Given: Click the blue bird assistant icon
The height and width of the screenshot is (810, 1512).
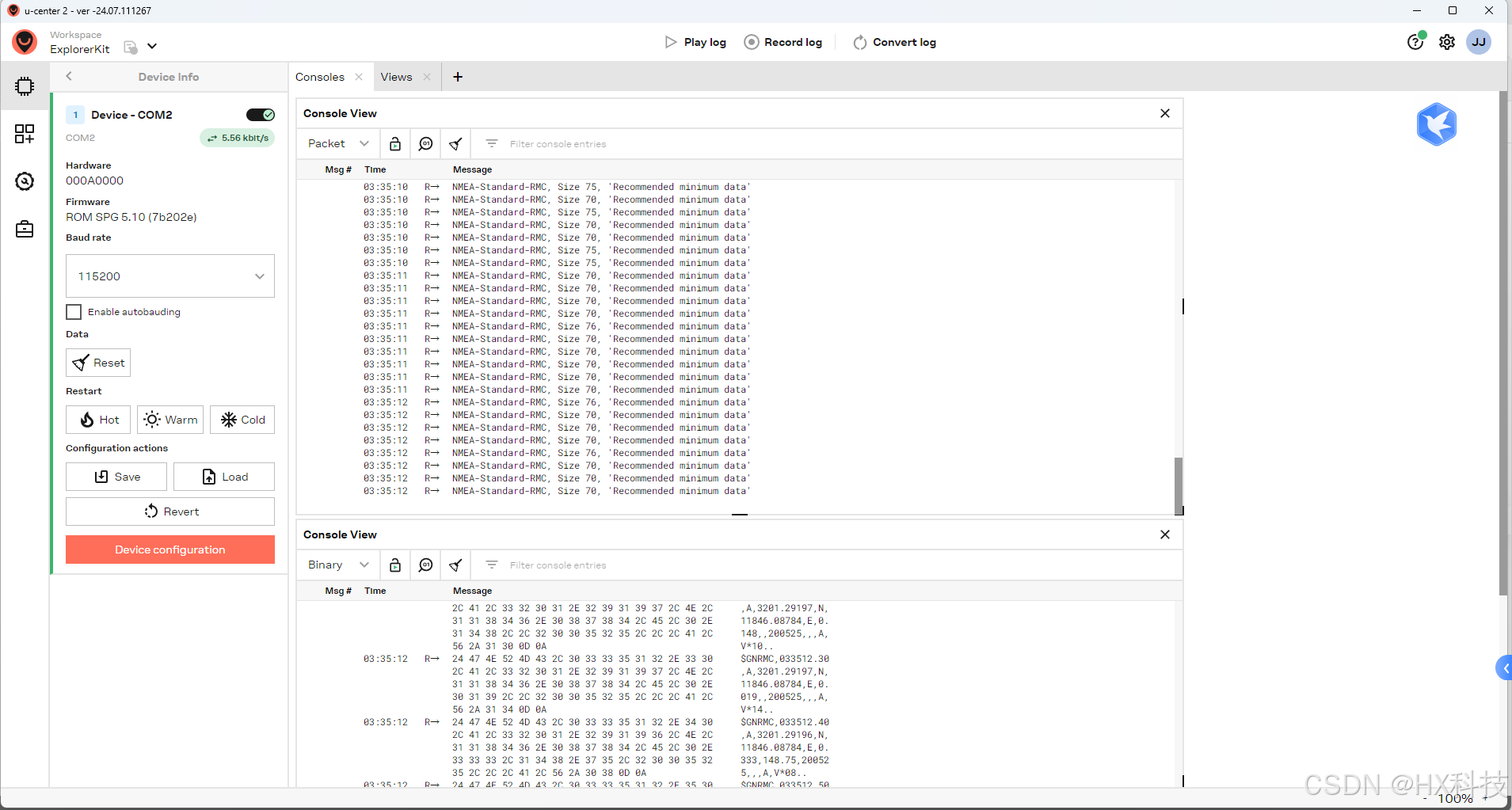Looking at the screenshot, I should coord(1437,124).
